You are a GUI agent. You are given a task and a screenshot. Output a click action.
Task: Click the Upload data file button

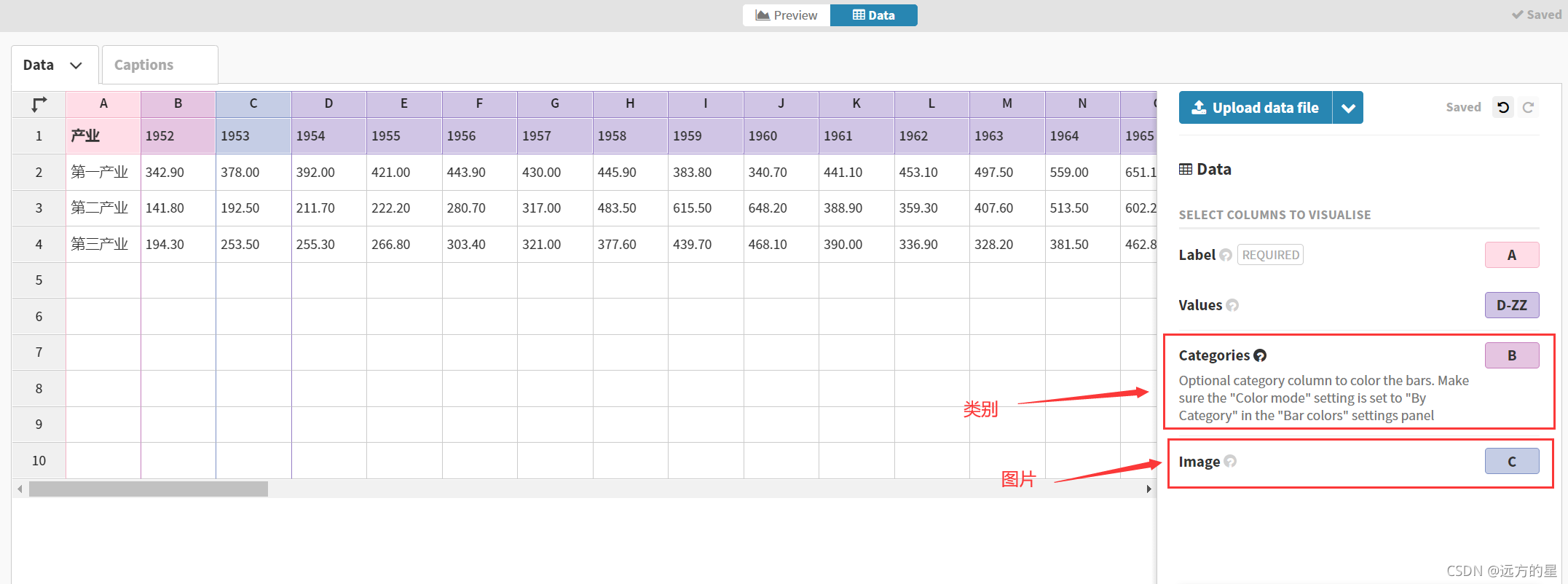pos(1256,108)
